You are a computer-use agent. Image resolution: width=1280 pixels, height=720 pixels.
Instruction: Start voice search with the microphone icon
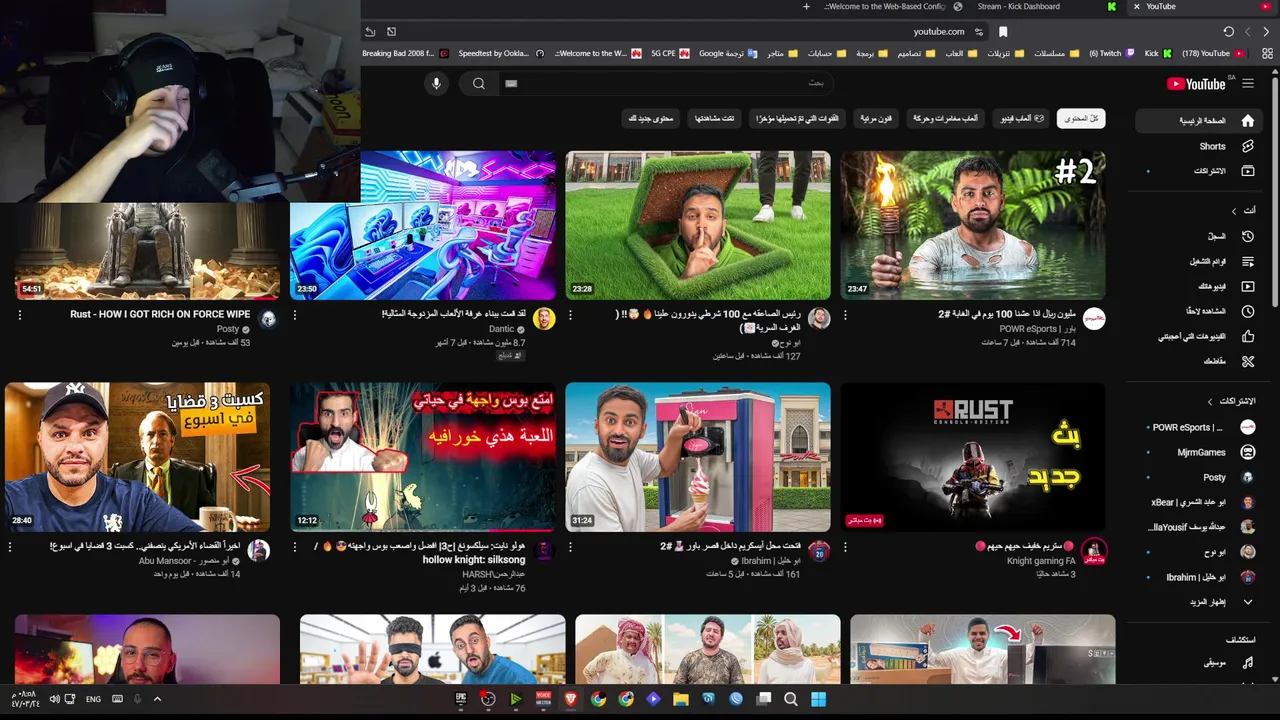[x=436, y=84]
